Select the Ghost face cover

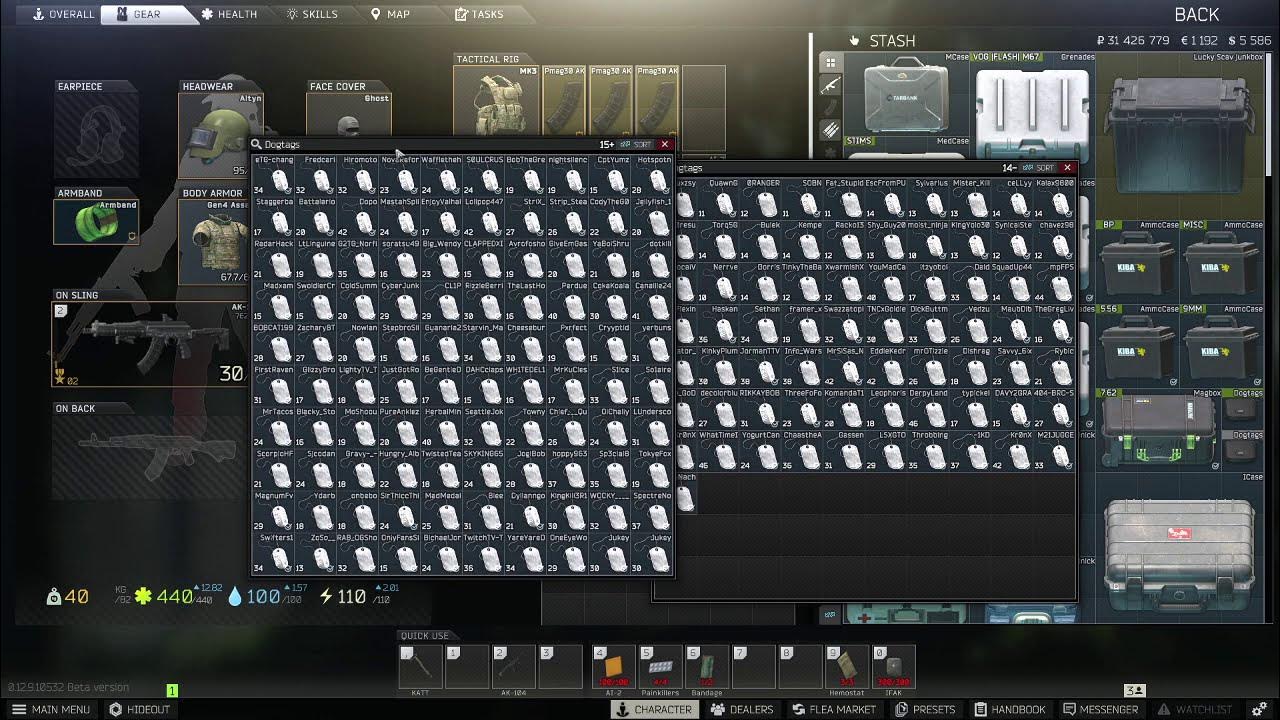(x=349, y=115)
